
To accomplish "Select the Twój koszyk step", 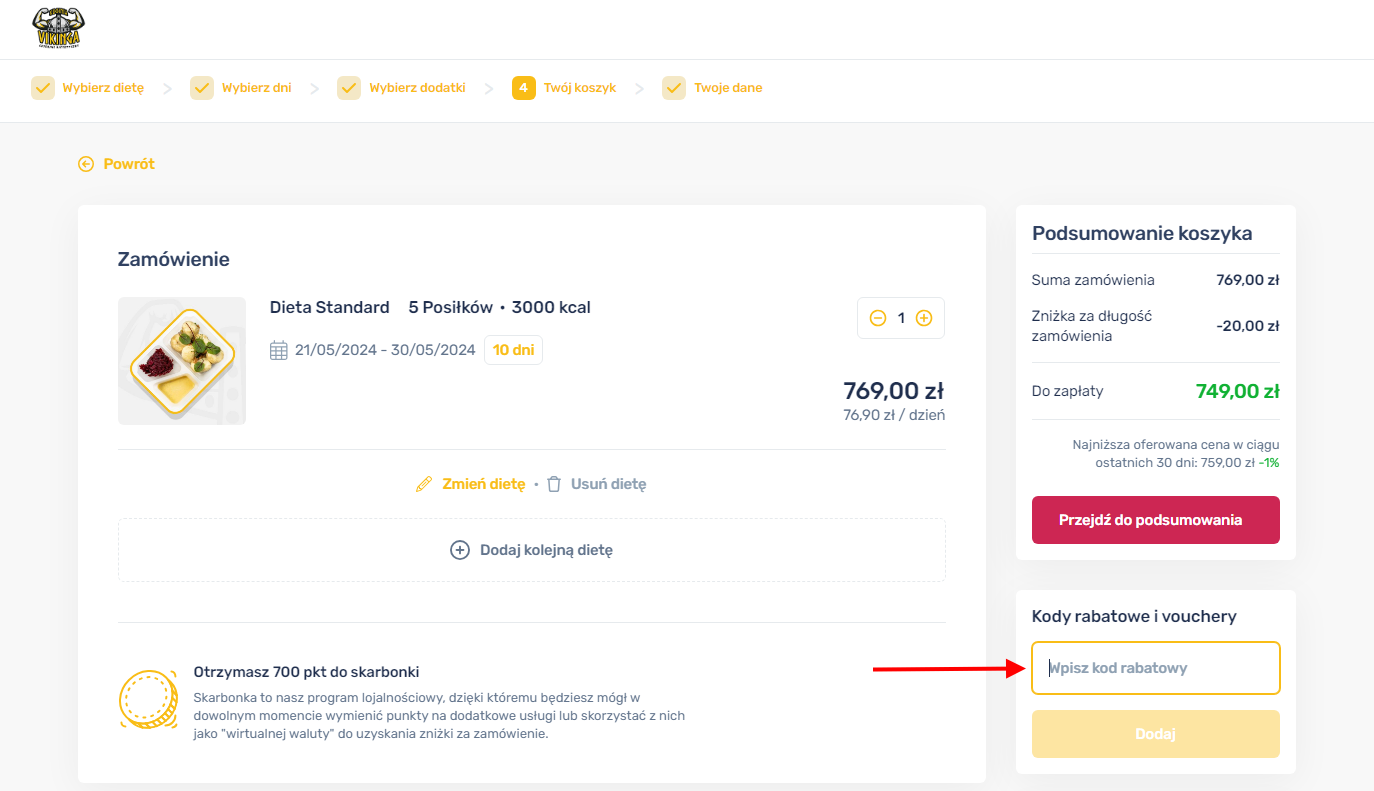I will tap(564, 88).
